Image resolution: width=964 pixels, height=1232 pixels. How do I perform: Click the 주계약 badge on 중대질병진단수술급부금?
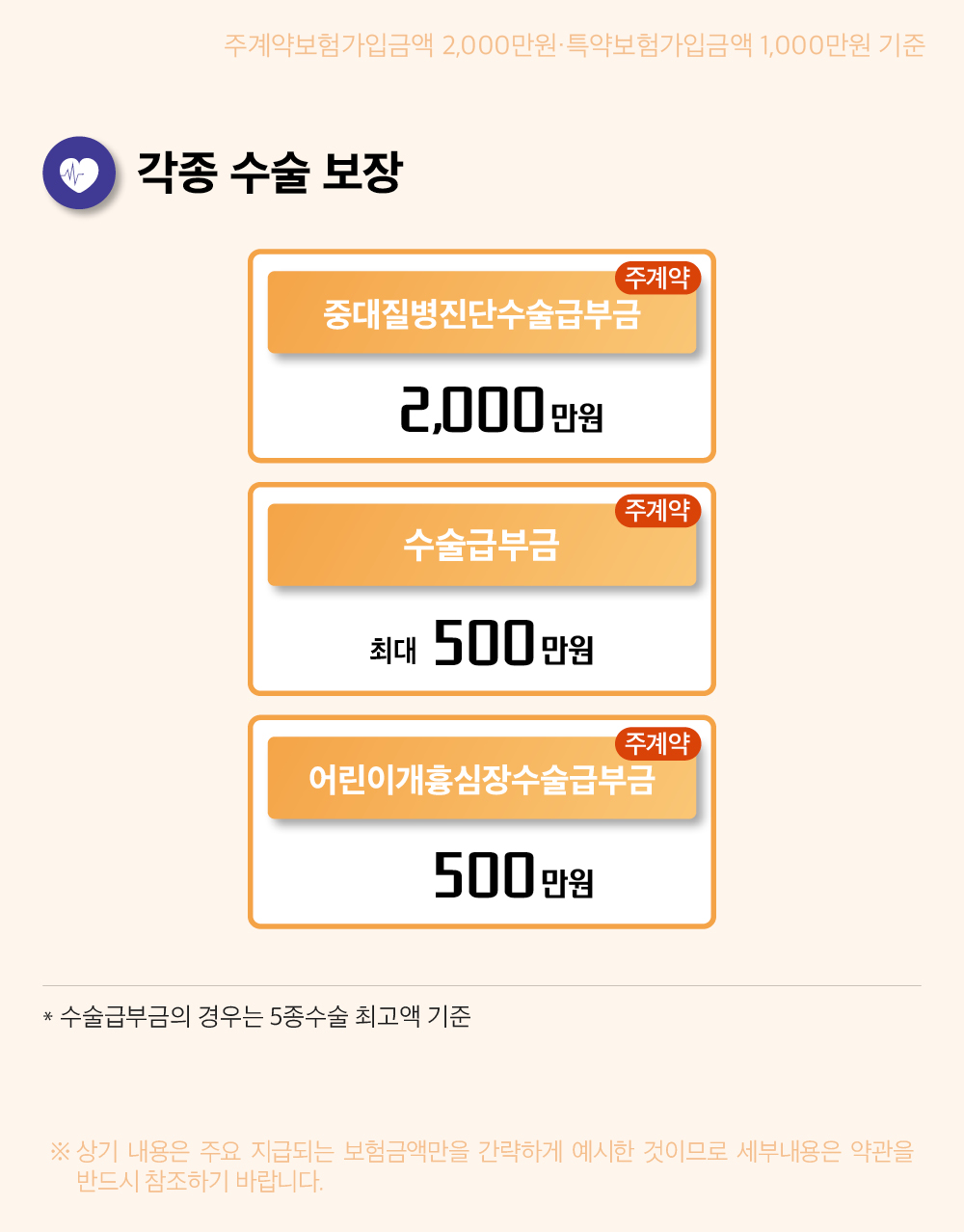657,278
